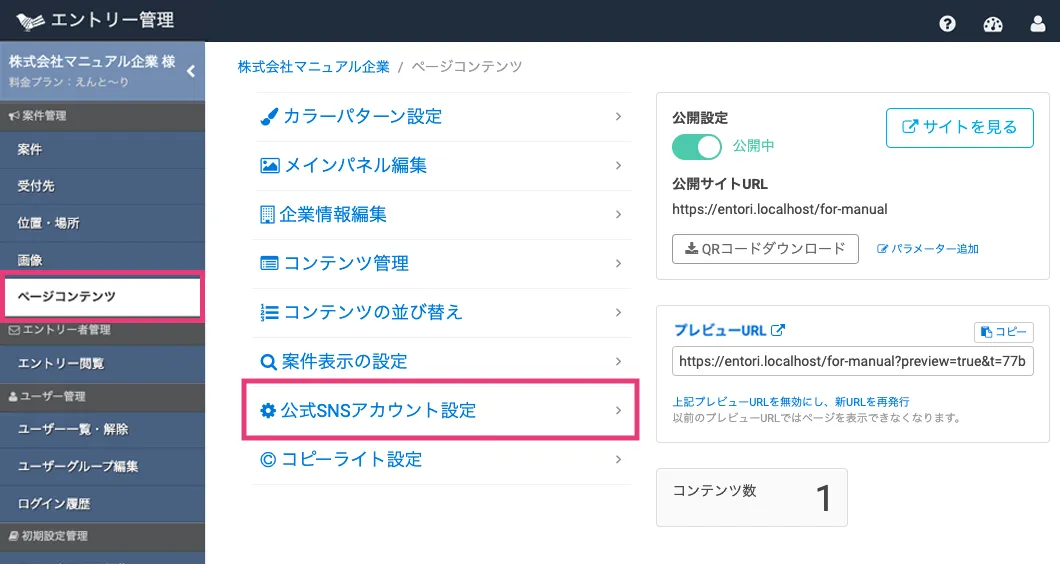Click the copyright icon for コピーライト設定

coord(268,460)
